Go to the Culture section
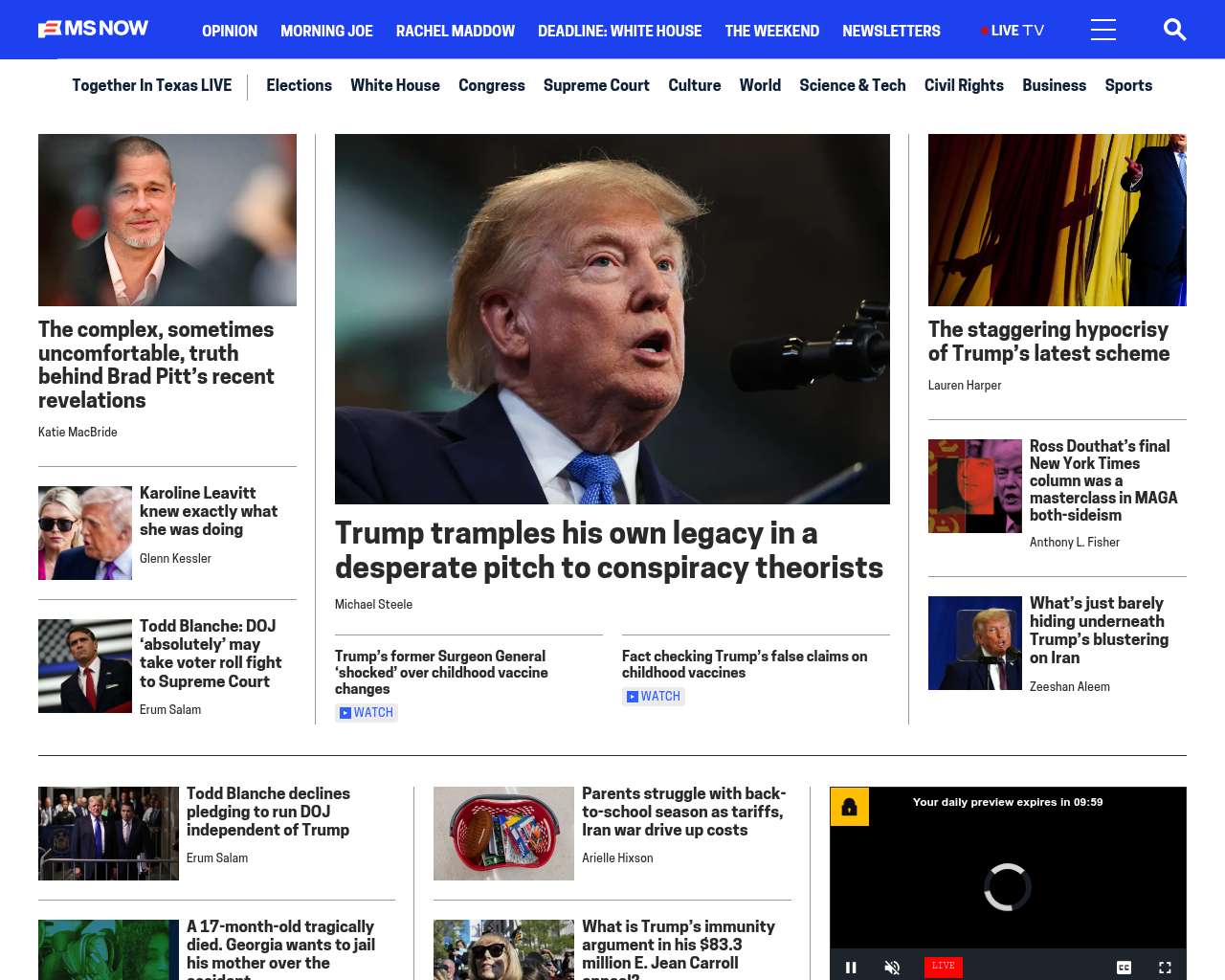This screenshot has width=1225, height=980. (x=695, y=85)
